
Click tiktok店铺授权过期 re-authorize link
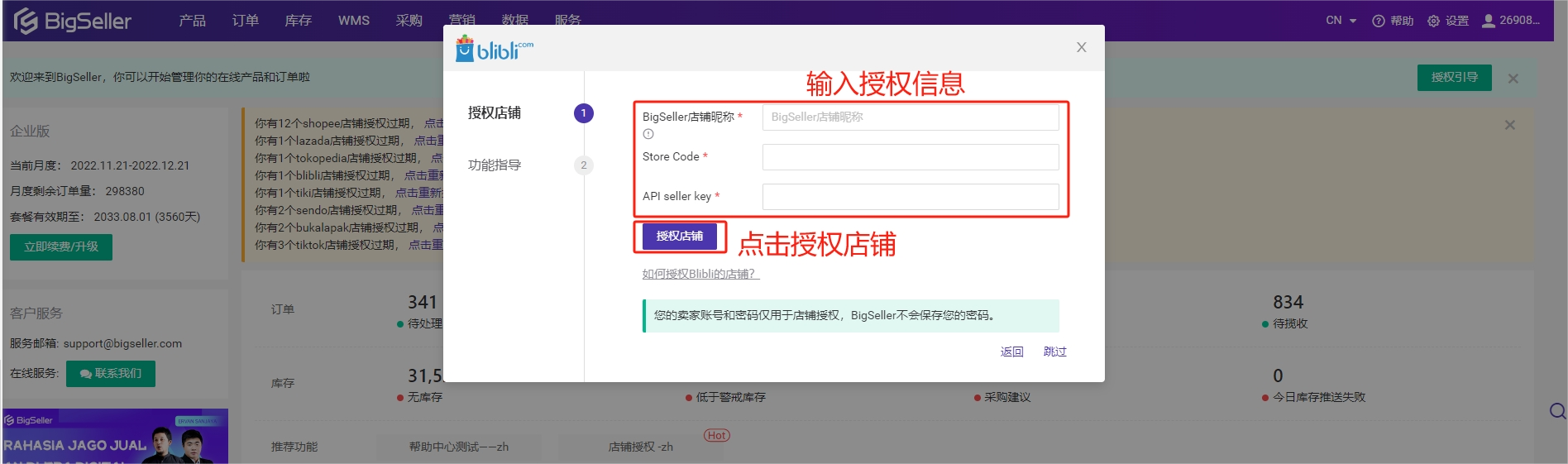(x=426, y=245)
